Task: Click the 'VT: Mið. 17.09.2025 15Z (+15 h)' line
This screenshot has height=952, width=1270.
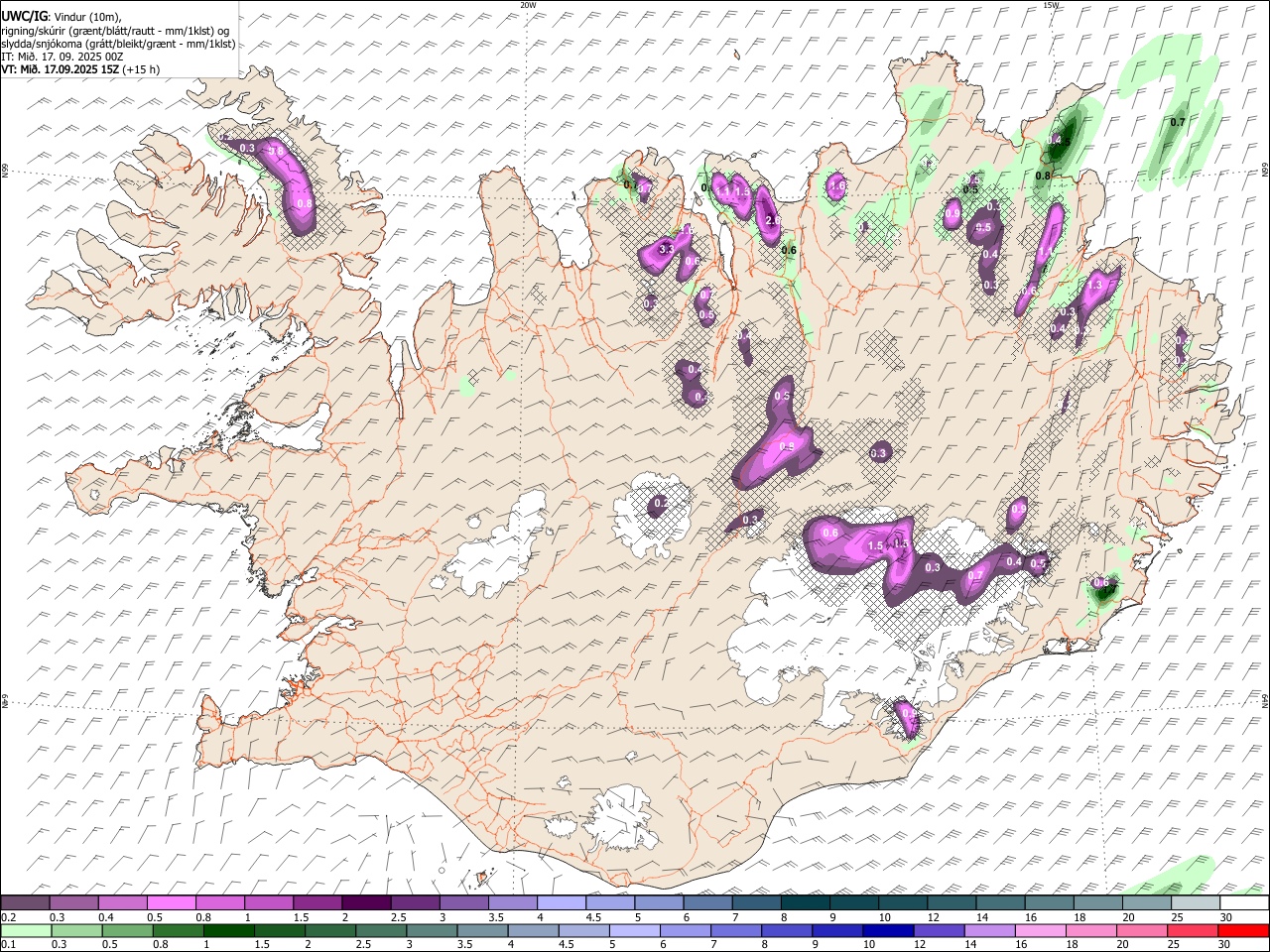Action: coord(80,69)
